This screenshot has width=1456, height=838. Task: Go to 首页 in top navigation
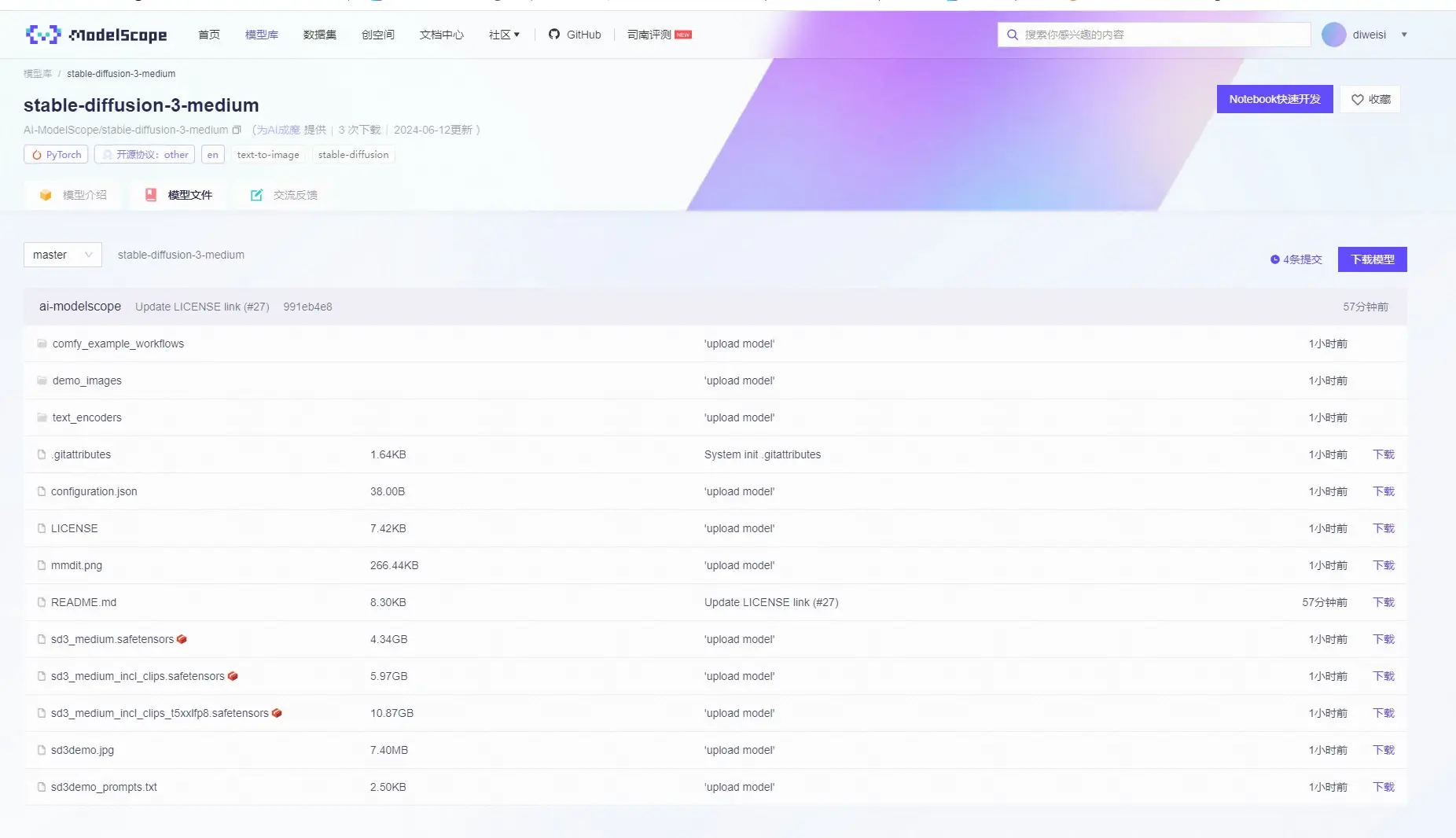pyautogui.click(x=209, y=35)
